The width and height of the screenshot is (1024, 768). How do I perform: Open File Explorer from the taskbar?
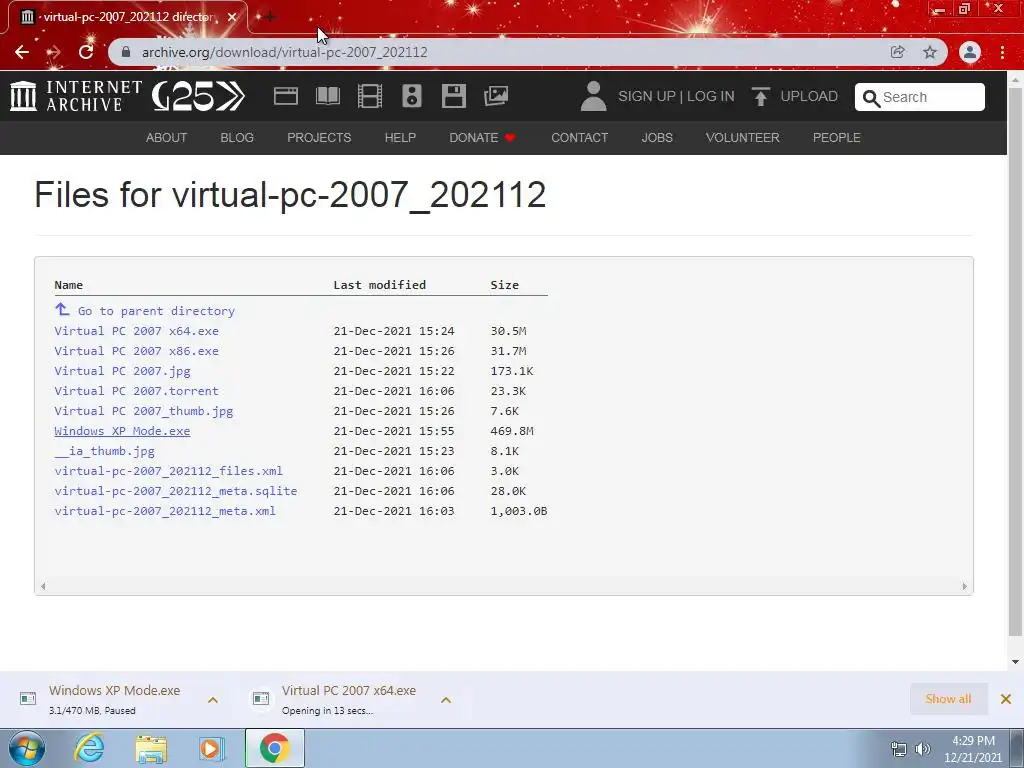(x=151, y=748)
